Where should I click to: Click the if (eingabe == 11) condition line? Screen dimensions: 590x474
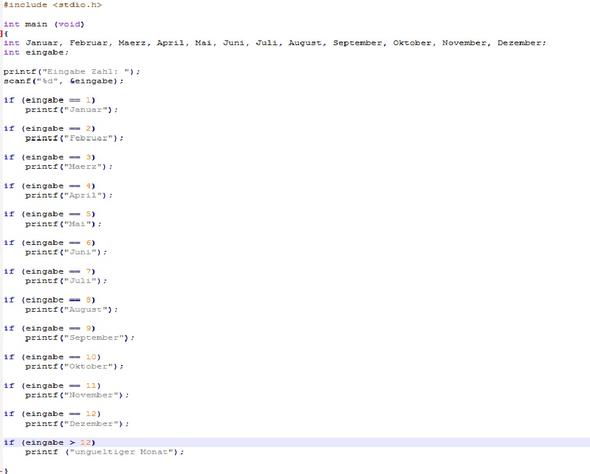(x=52, y=386)
